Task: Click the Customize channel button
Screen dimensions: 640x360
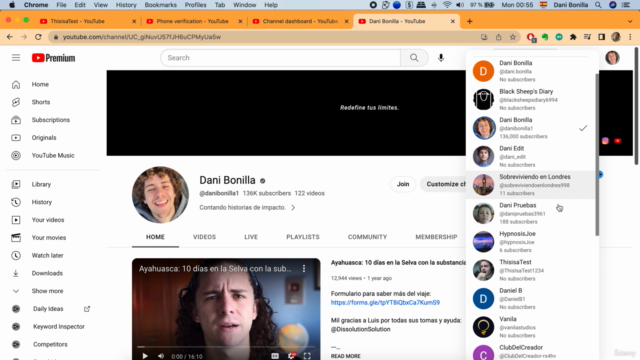Action: pos(444,184)
